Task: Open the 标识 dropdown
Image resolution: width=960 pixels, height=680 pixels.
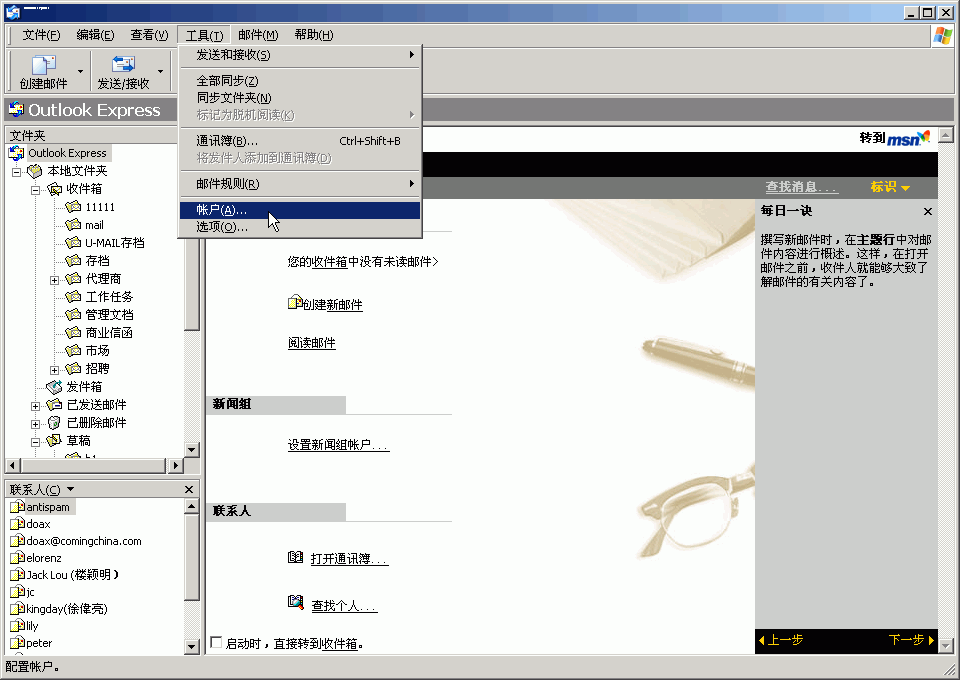Action: coord(890,187)
